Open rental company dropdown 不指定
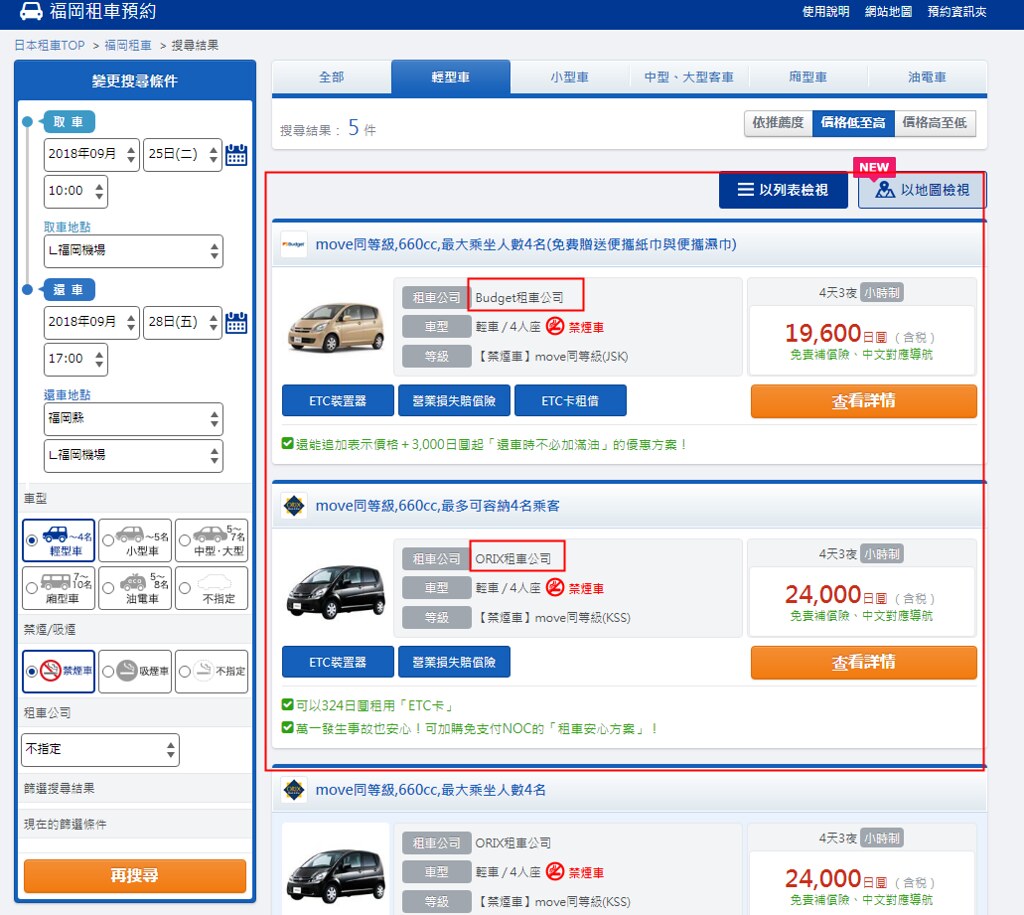Screen dimensions: 1024x915 pyautogui.click(x=100, y=750)
